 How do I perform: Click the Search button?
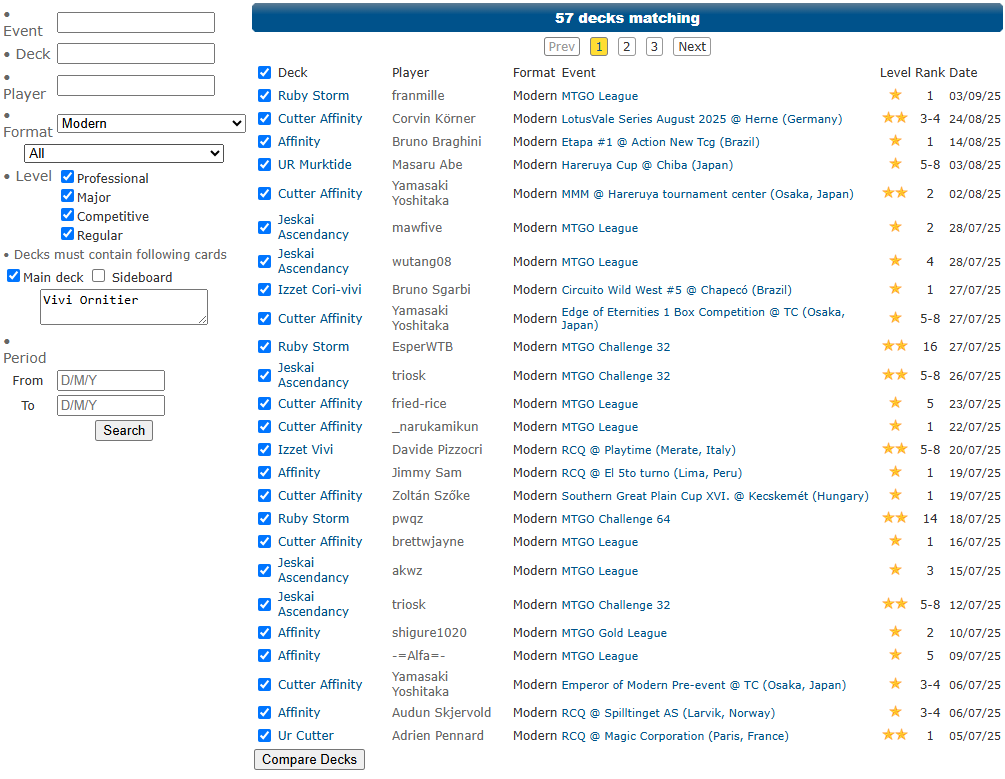tap(124, 430)
